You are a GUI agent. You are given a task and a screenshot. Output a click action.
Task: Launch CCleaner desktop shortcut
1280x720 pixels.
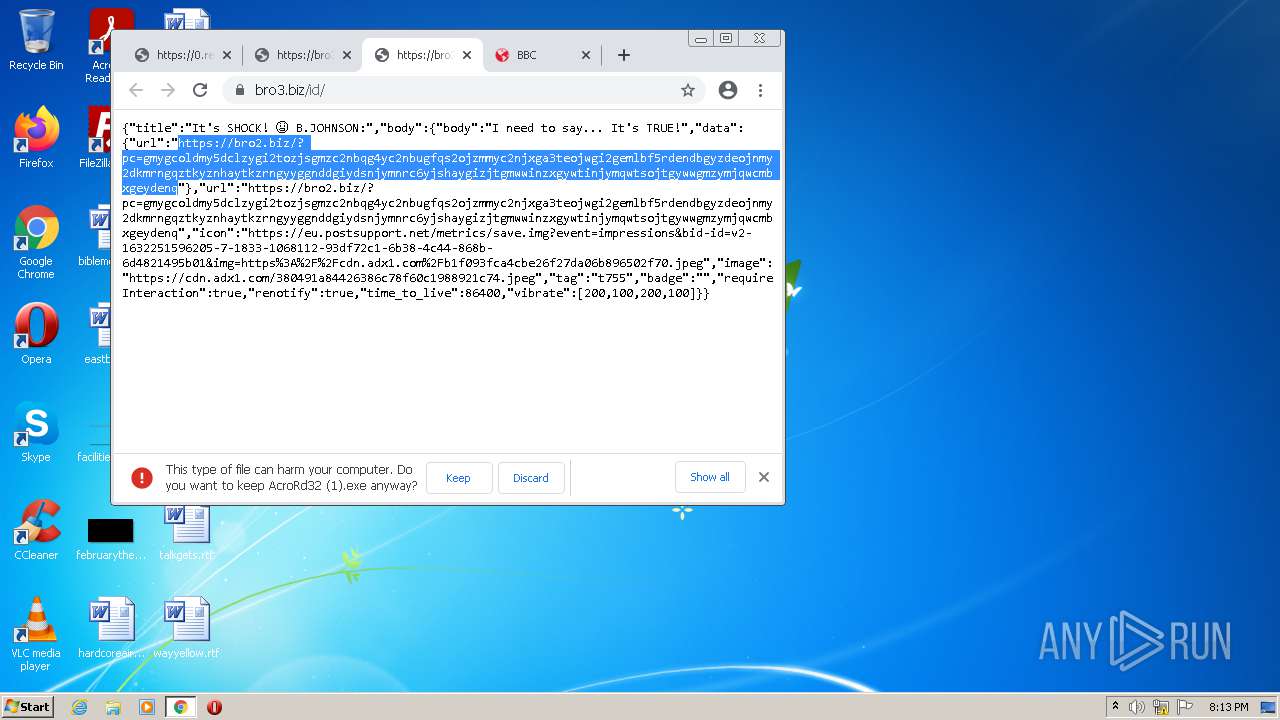36,530
